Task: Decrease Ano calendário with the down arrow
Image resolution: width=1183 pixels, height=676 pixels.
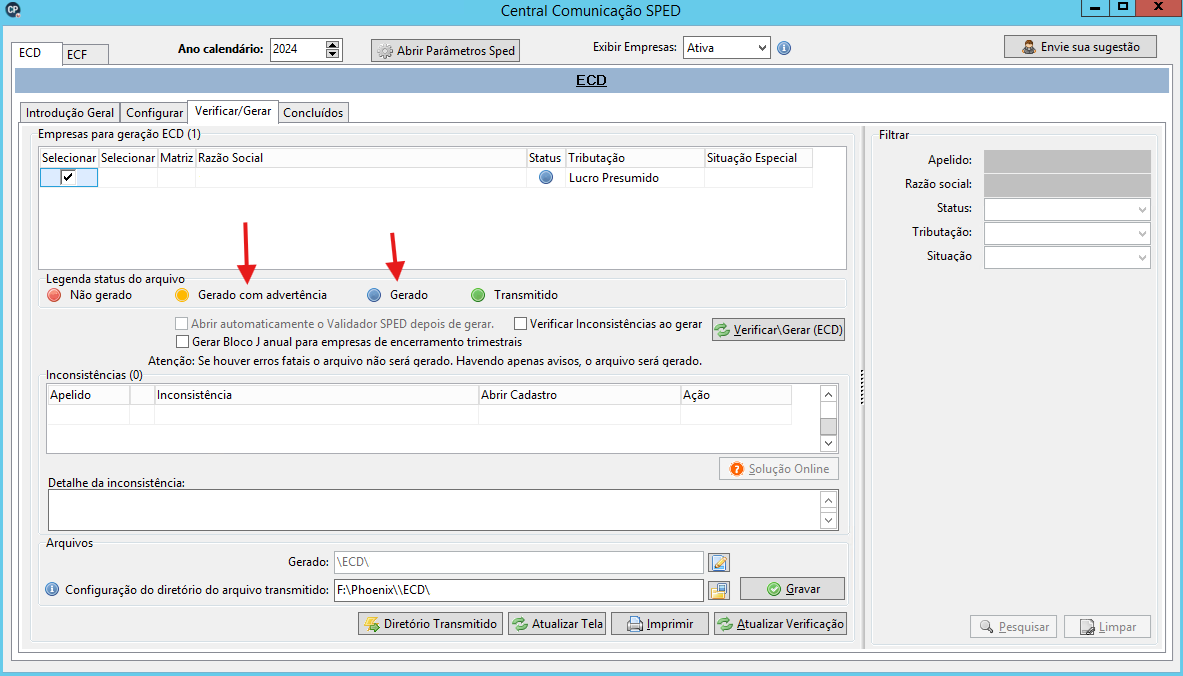Action: coord(333,54)
